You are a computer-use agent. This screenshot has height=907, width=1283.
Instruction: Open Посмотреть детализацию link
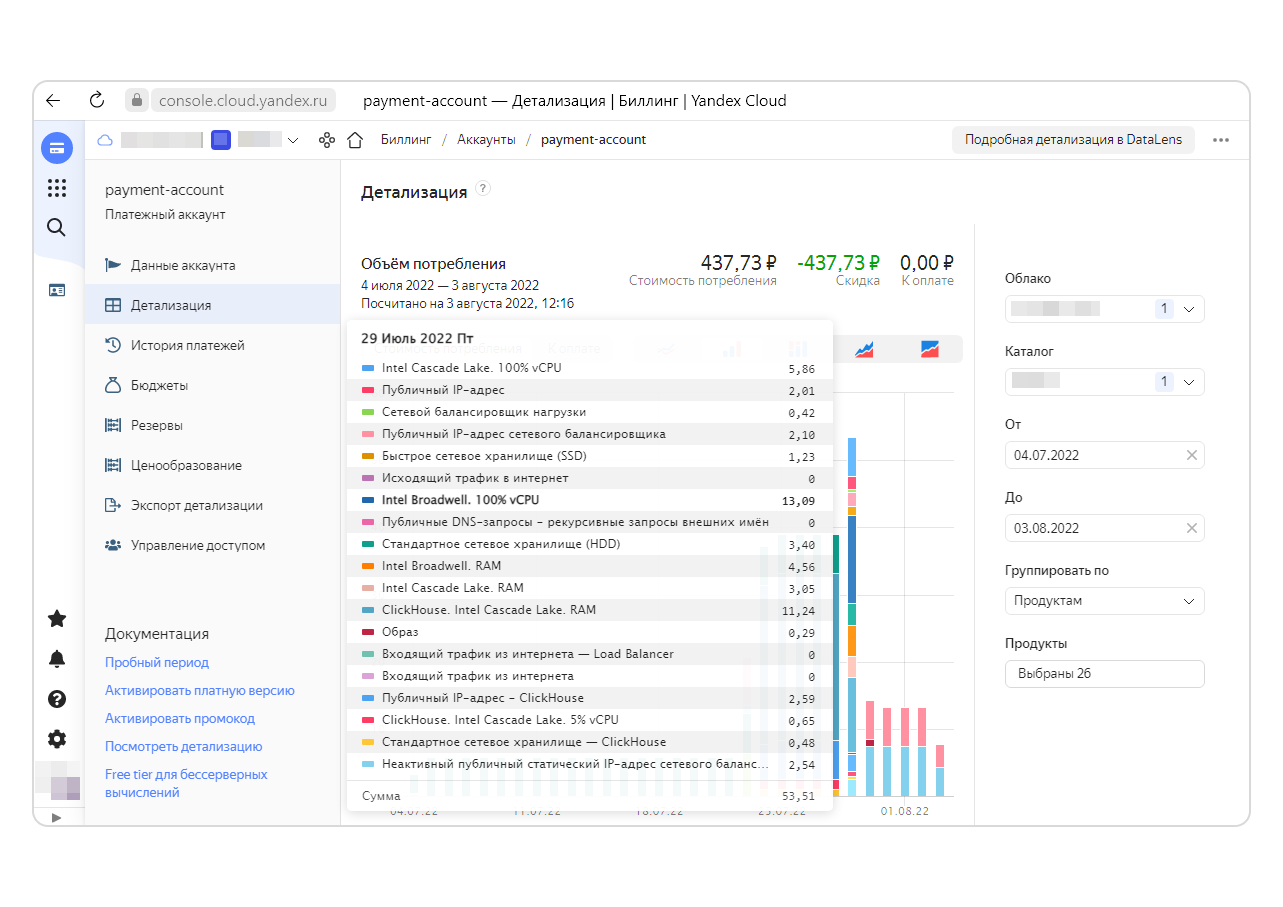pyautogui.click(x=184, y=746)
